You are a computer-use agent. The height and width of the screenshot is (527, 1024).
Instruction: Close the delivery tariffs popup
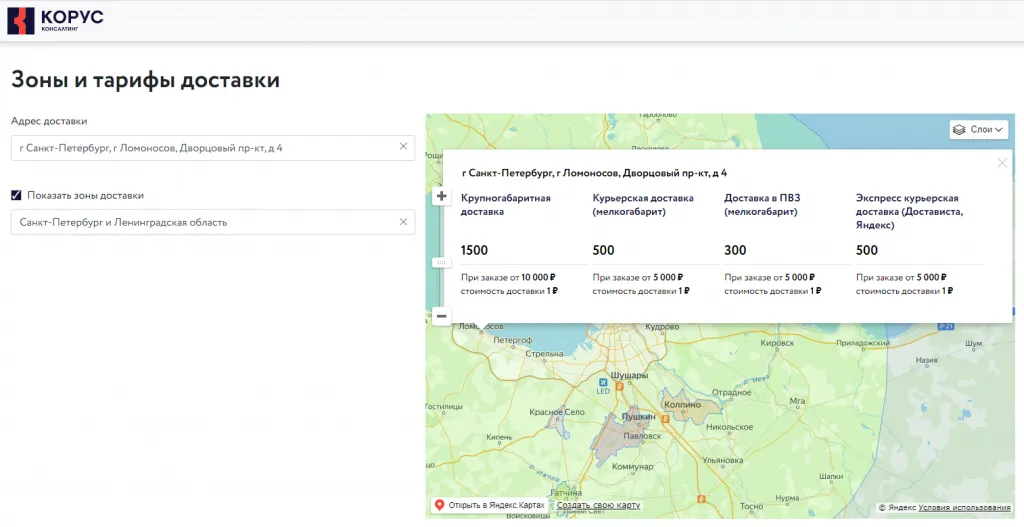1002,163
